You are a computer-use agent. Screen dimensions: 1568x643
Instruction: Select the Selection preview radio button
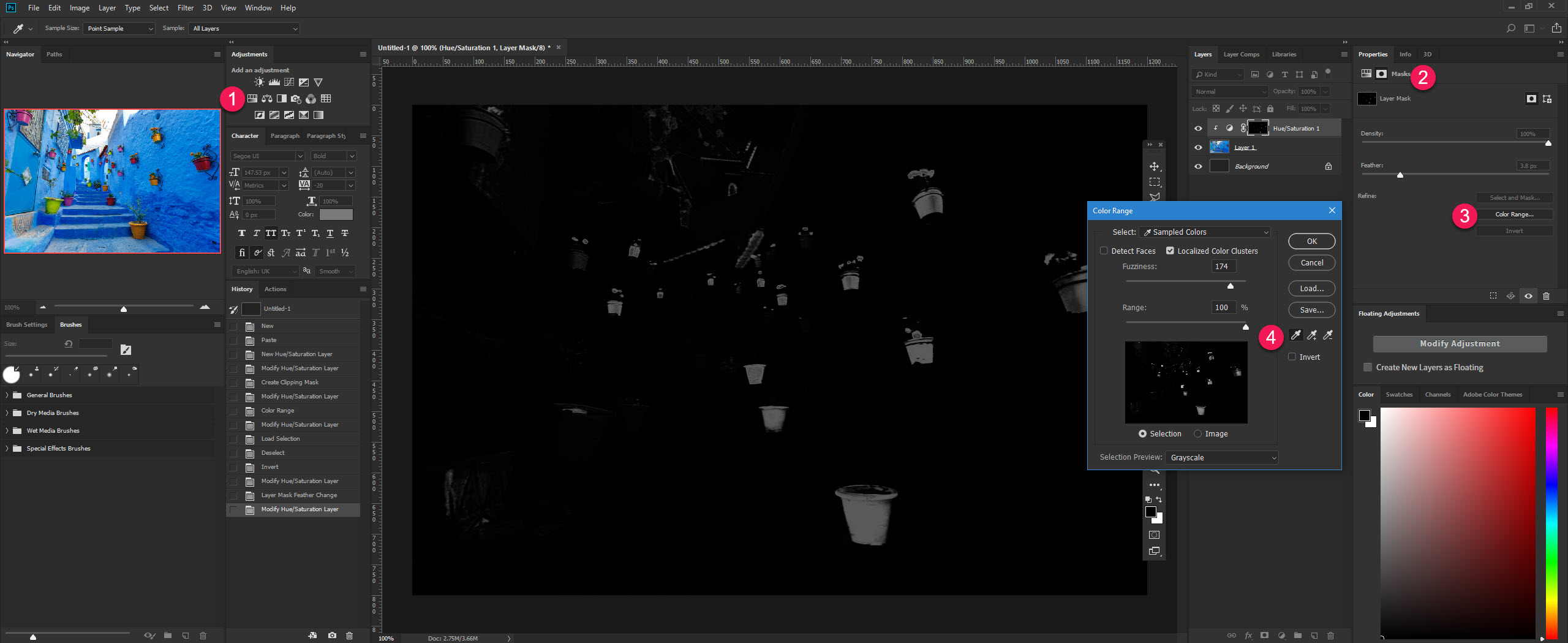(1142, 433)
